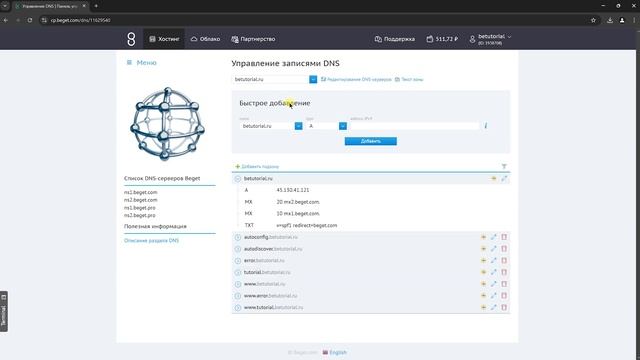Add record to www.tutorial subdomain row
The height and width of the screenshot is (360, 640).
click(483, 307)
